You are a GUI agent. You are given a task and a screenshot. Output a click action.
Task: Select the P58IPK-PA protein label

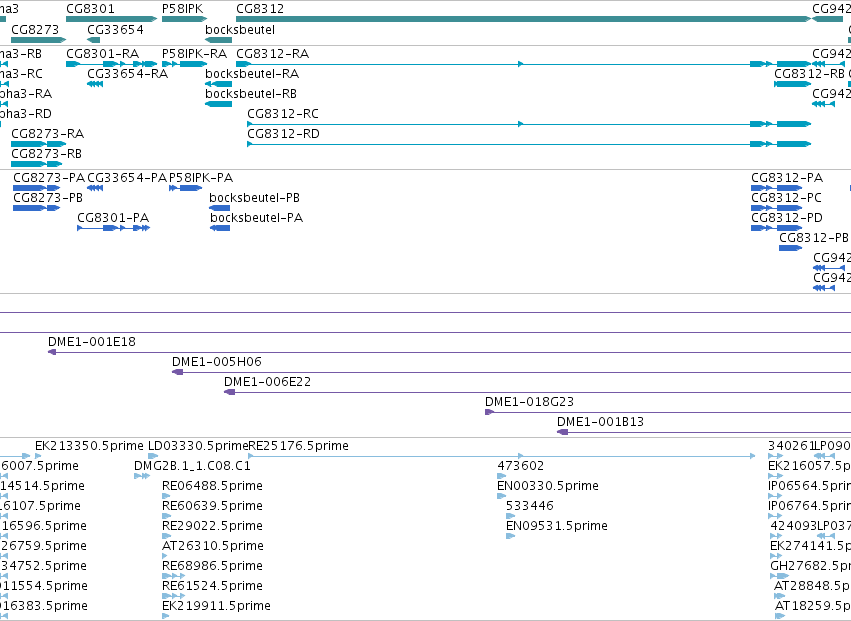(x=201, y=178)
